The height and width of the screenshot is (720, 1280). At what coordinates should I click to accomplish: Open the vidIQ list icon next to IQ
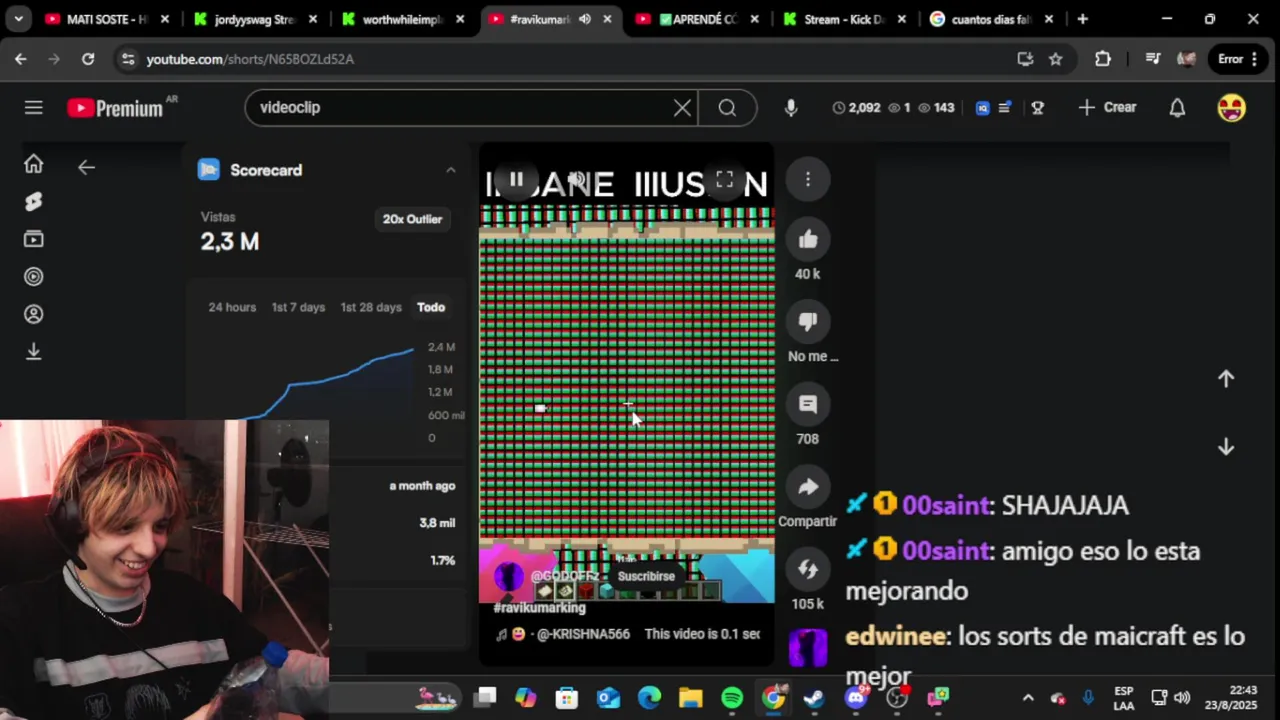[x=1005, y=108]
